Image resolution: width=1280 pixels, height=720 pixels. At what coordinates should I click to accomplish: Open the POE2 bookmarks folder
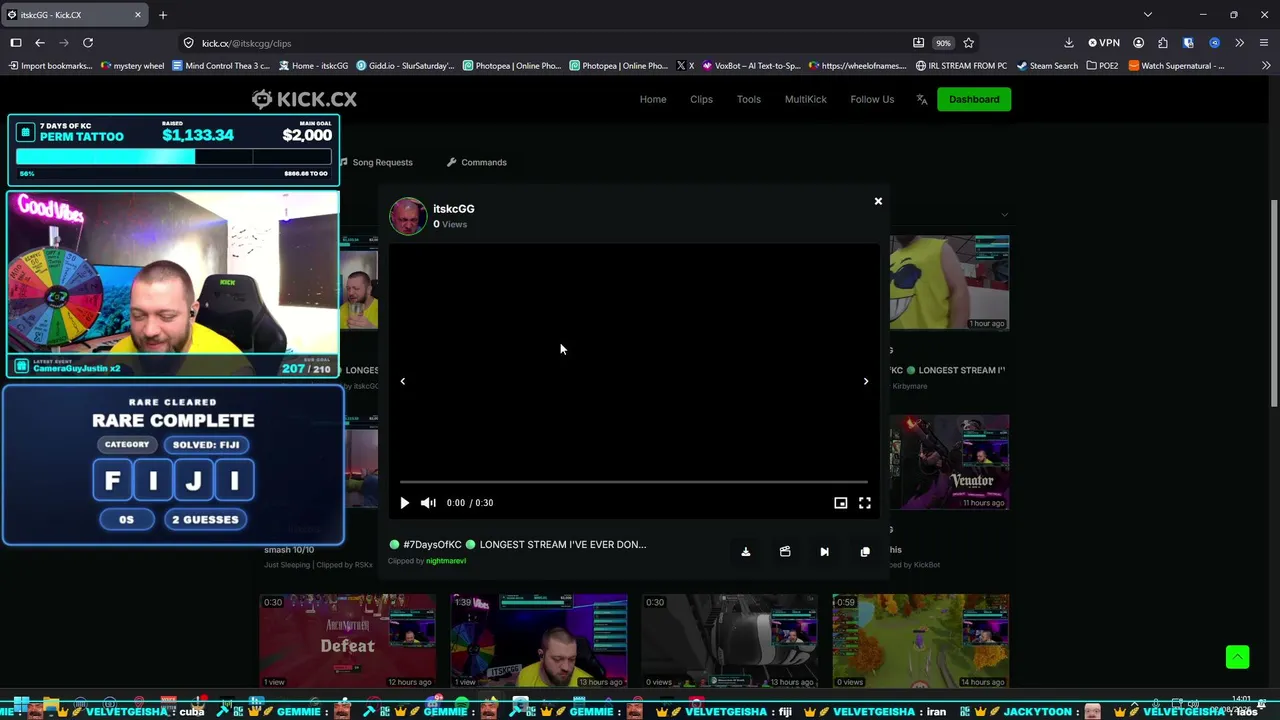tap(1102, 66)
